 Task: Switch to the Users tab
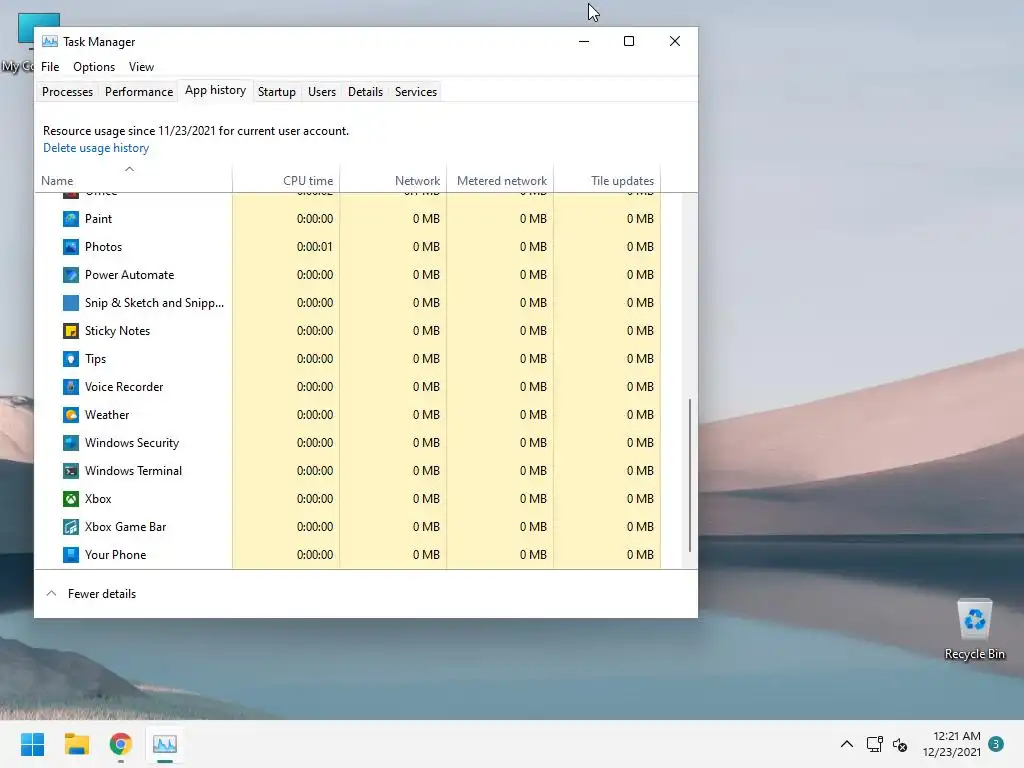click(x=322, y=92)
